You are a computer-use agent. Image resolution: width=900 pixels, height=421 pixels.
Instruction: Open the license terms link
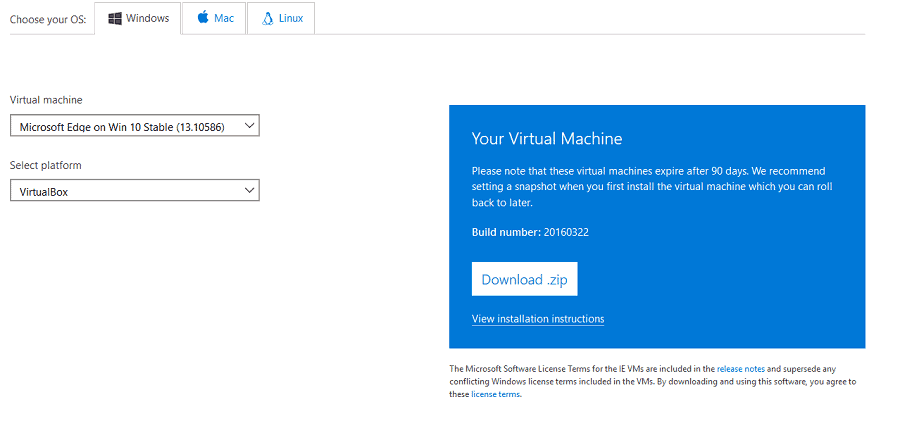click(x=495, y=395)
